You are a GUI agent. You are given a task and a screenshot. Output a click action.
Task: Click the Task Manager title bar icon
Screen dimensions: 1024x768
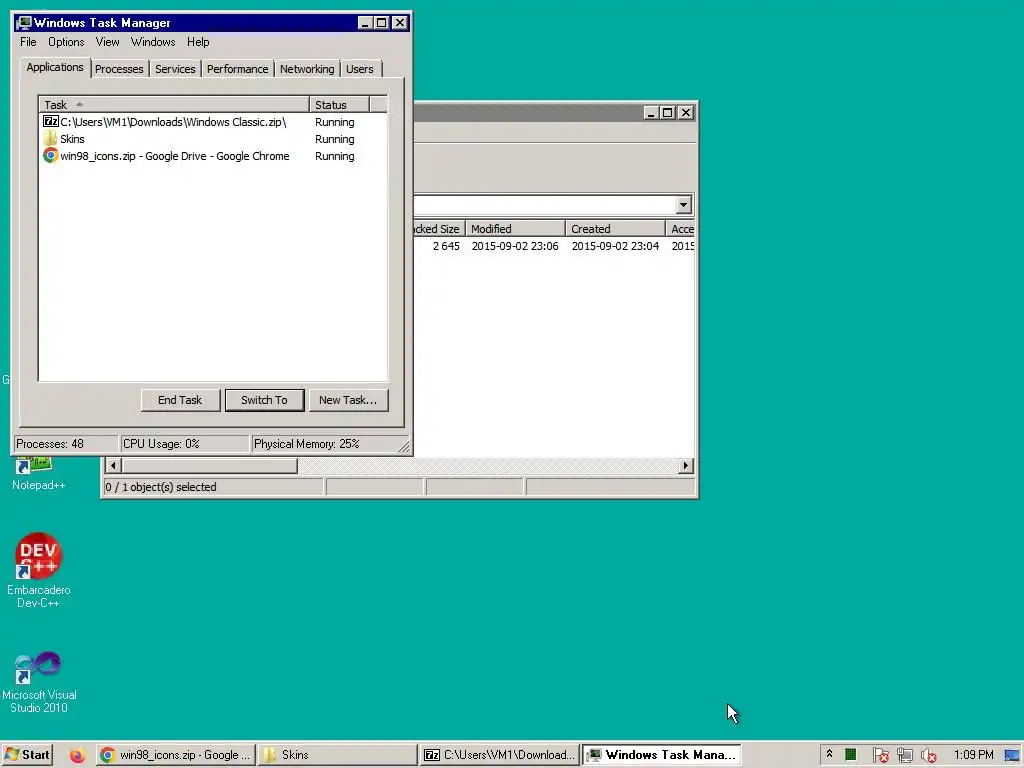tap(24, 23)
